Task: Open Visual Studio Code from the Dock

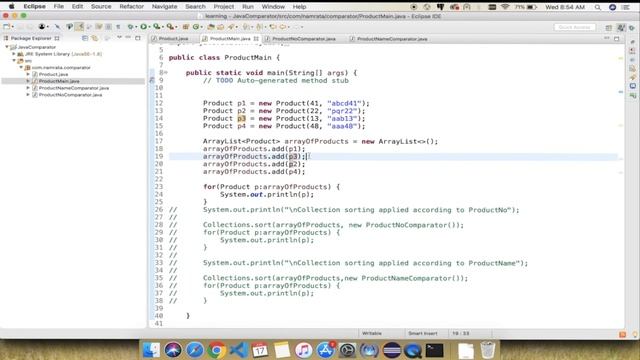Action: 238,350
